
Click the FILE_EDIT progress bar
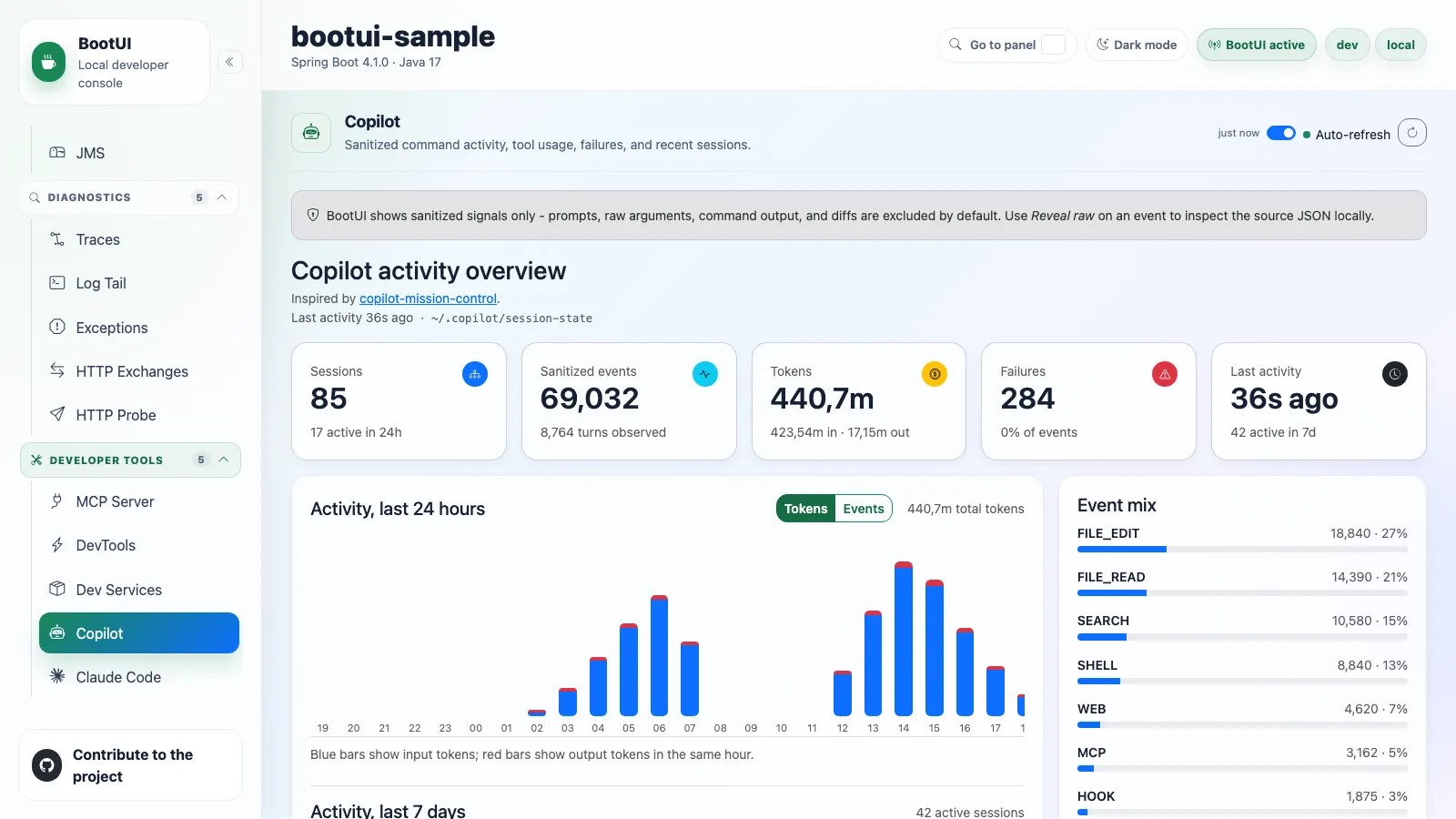click(1242, 550)
